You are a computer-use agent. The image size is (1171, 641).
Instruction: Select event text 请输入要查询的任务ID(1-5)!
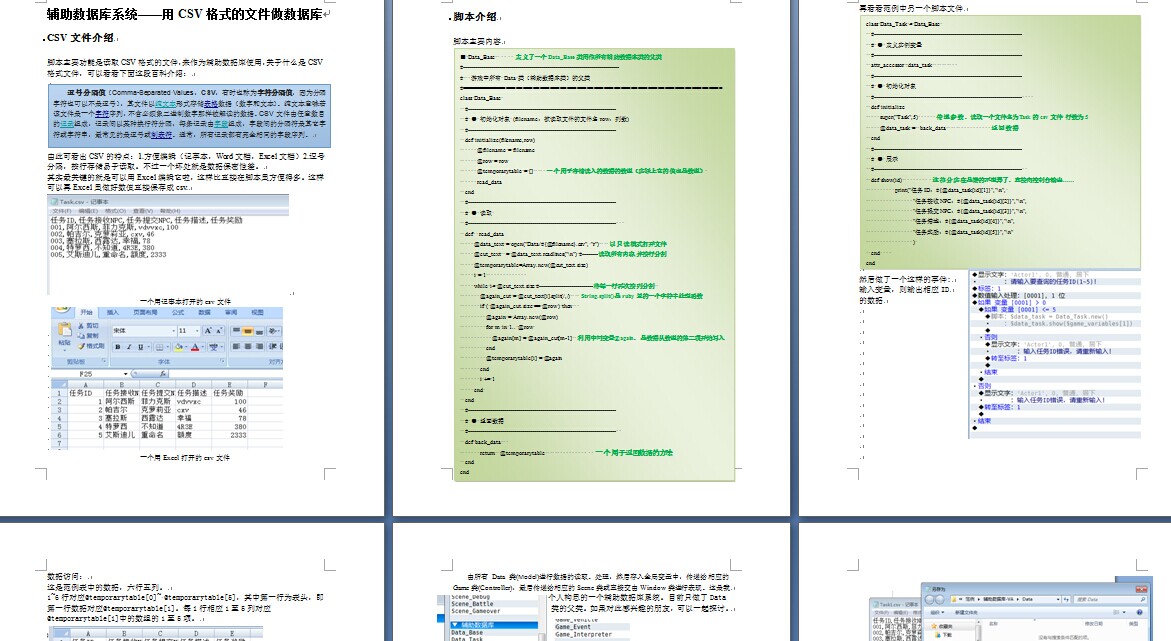point(1053,282)
